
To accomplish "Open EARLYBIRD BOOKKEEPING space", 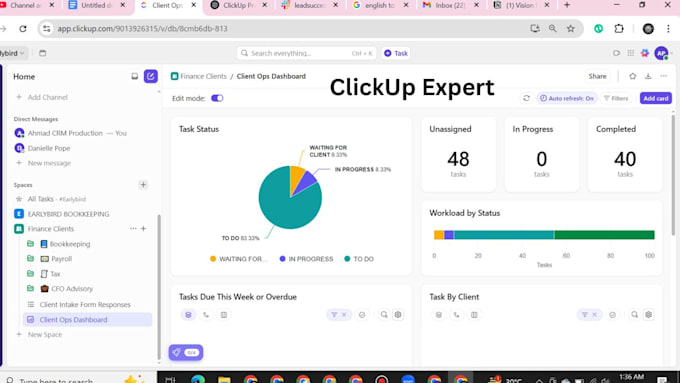I will 68,214.
